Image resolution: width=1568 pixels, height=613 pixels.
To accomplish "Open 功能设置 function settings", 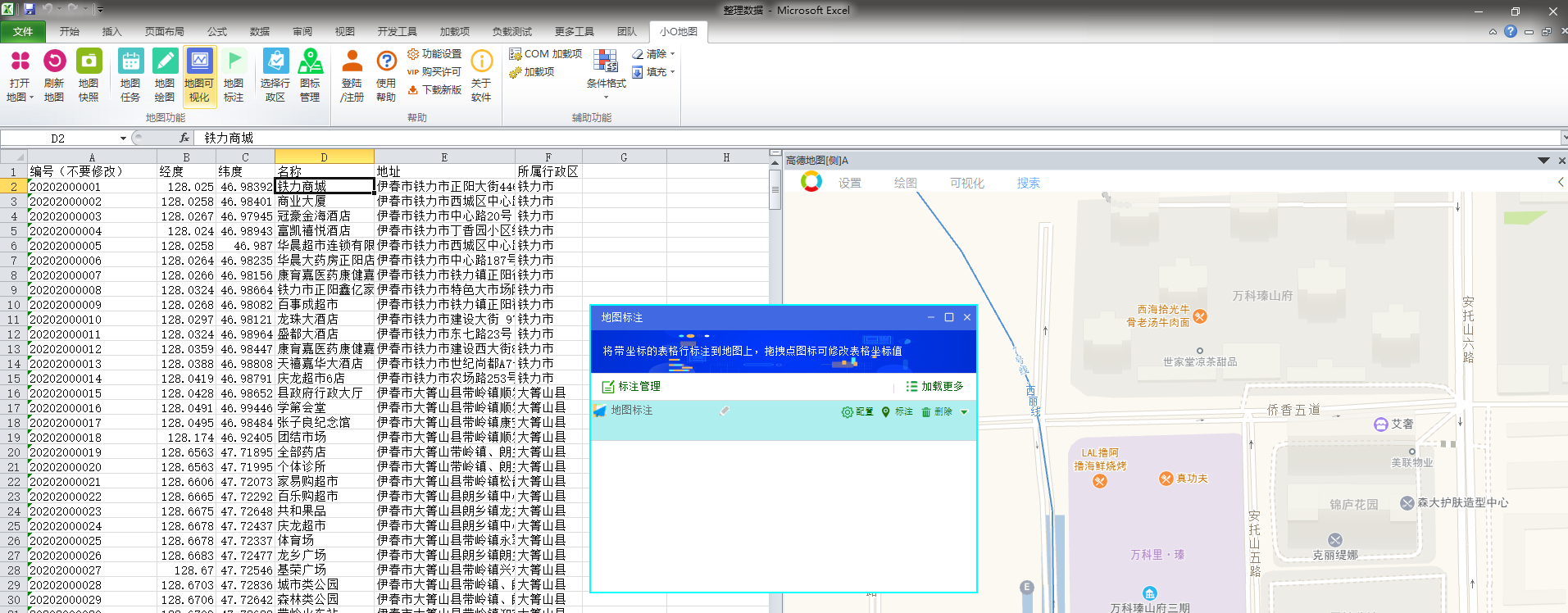I will pos(434,54).
